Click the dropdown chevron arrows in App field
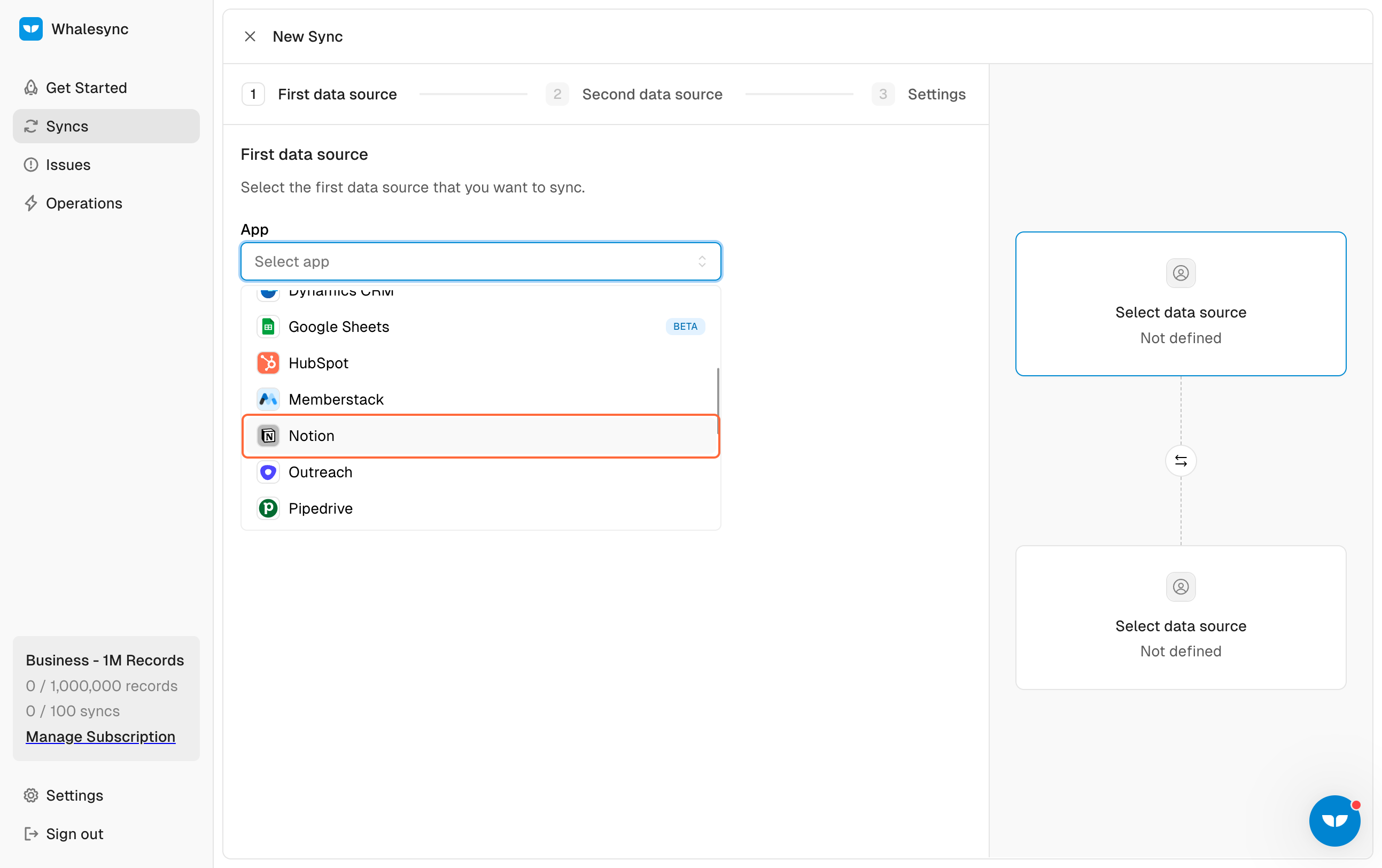 (x=701, y=262)
